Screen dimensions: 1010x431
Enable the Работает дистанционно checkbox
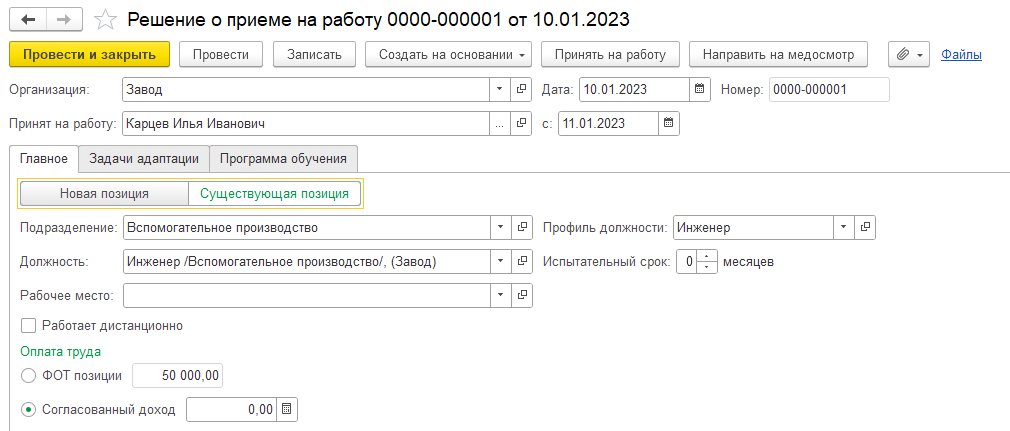[x=28, y=326]
